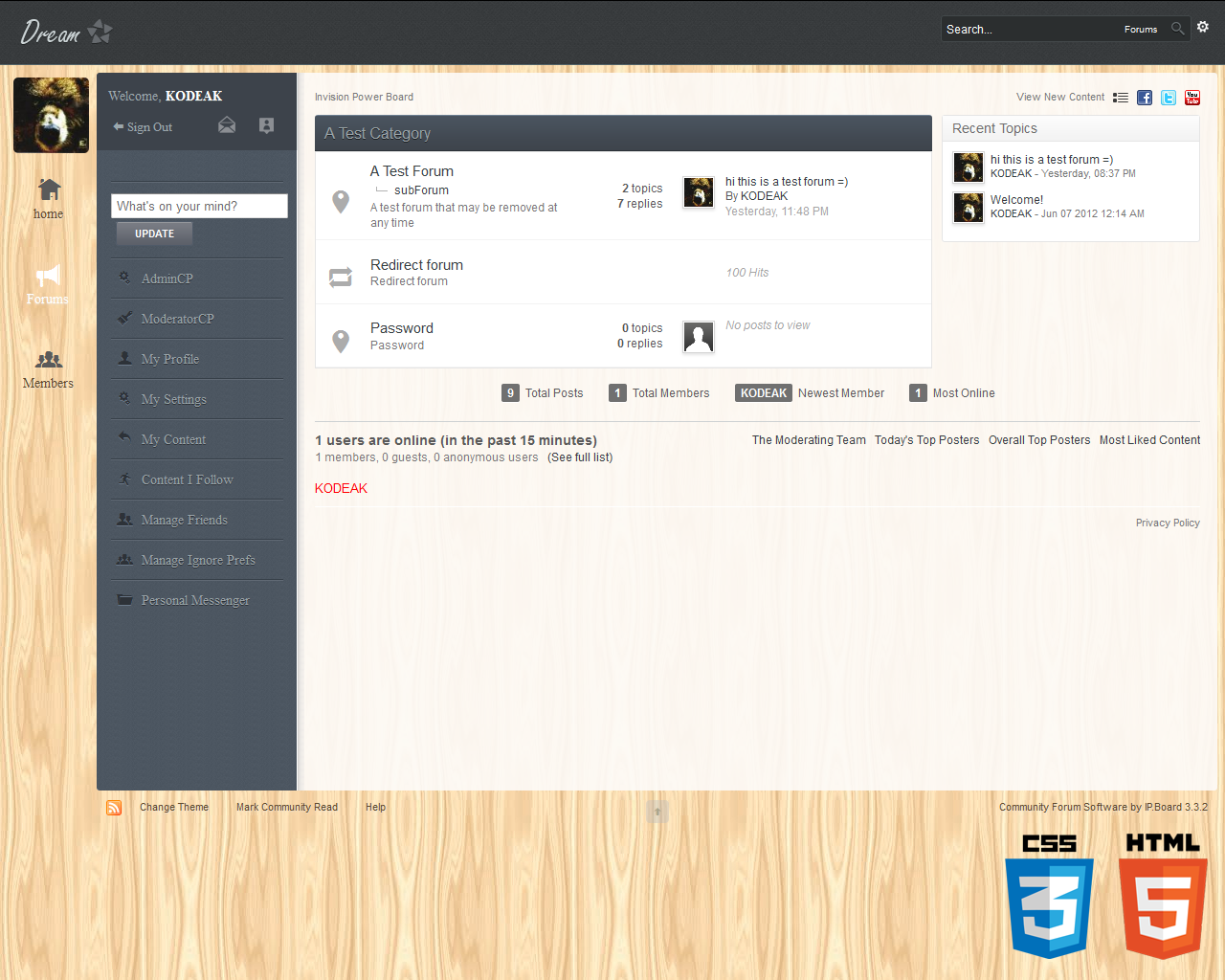Click Sign Out link
Viewport: 1225px width, 980px height.
click(x=148, y=127)
